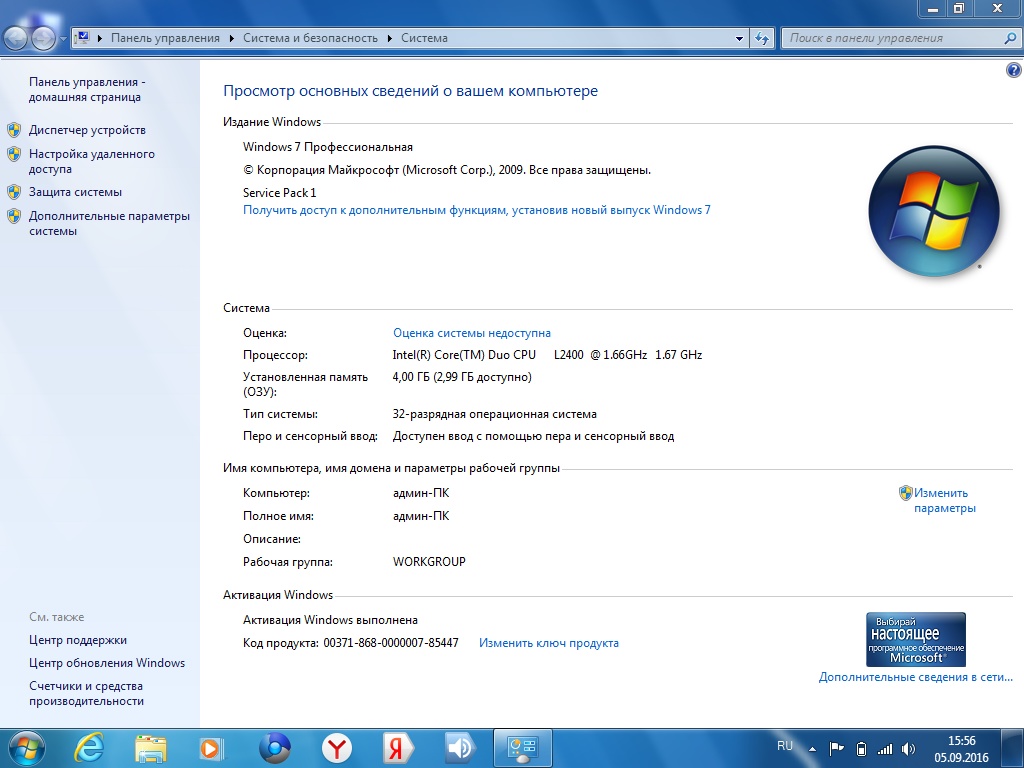Select the Intel(R) Core(TM) Duo CPU processor value
Image resolution: width=1024 pixels, height=768 pixels.
(547, 355)
